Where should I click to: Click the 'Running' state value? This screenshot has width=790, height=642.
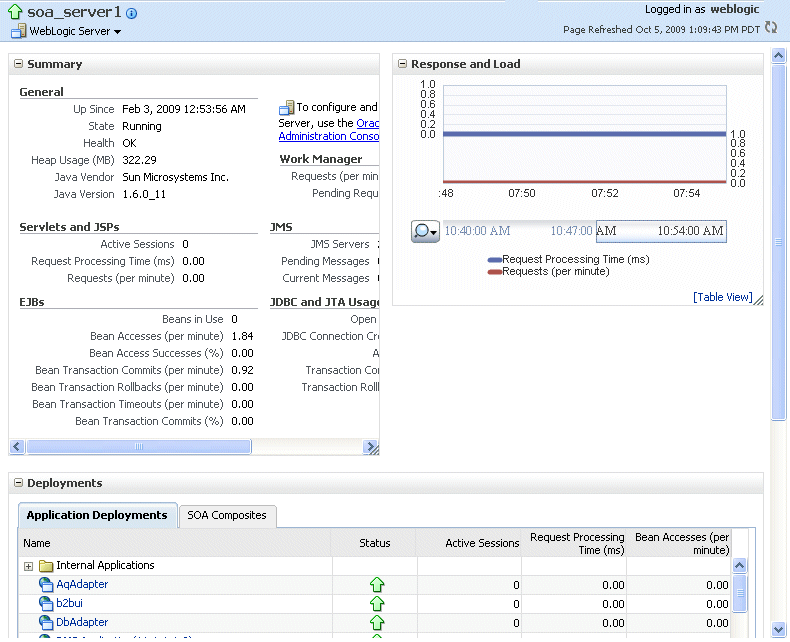click(142, 126)
